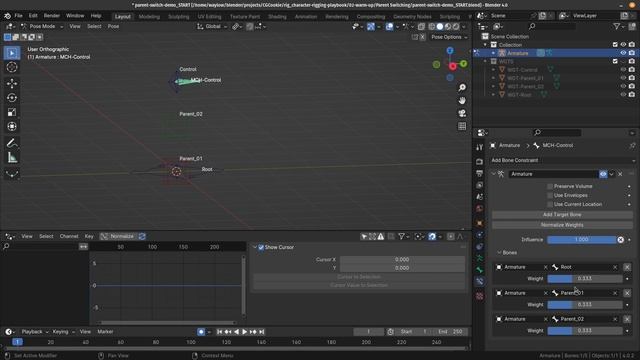The image size is (640, 360).
Task: Adjust the Influence slider
Action: coord(582,240)
